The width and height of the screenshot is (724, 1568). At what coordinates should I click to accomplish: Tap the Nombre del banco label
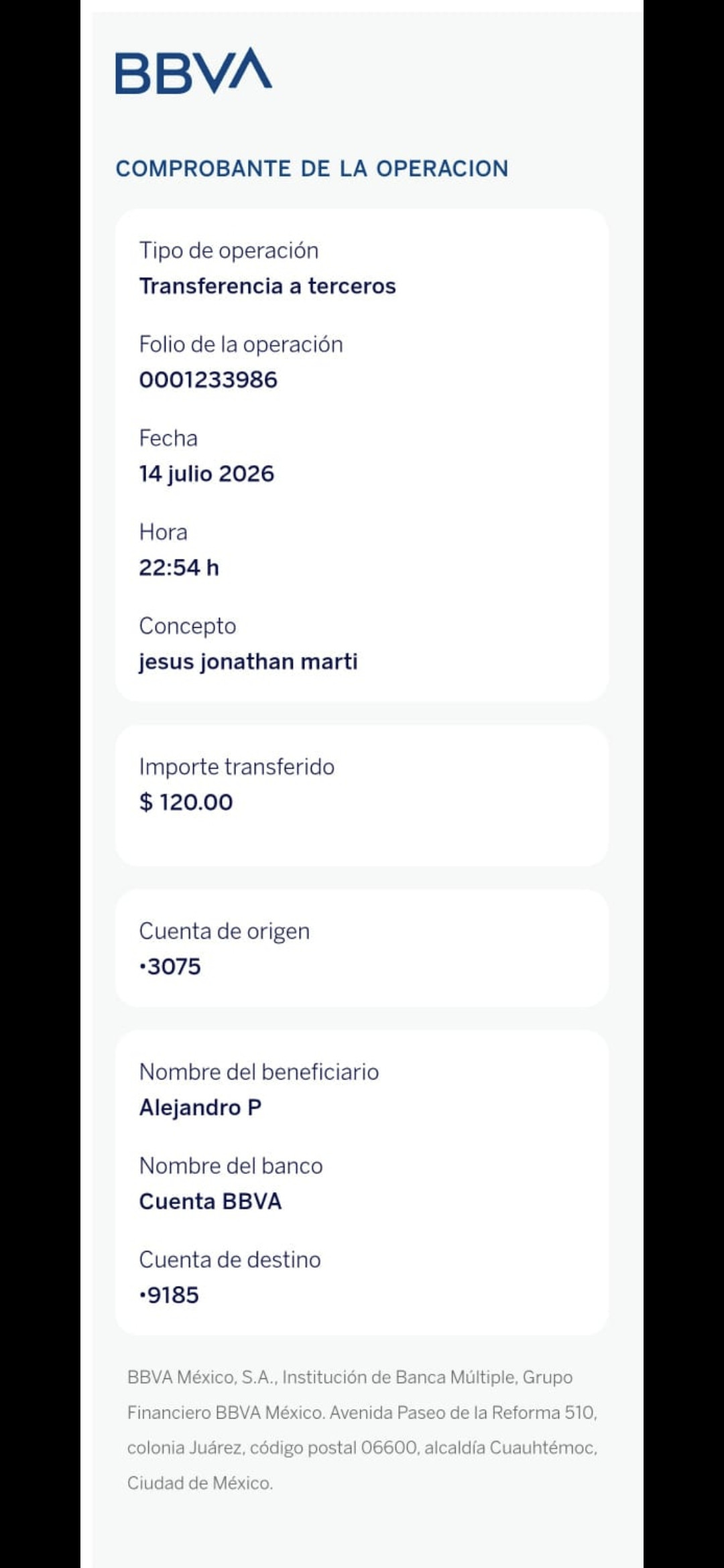coord(231,1166)
